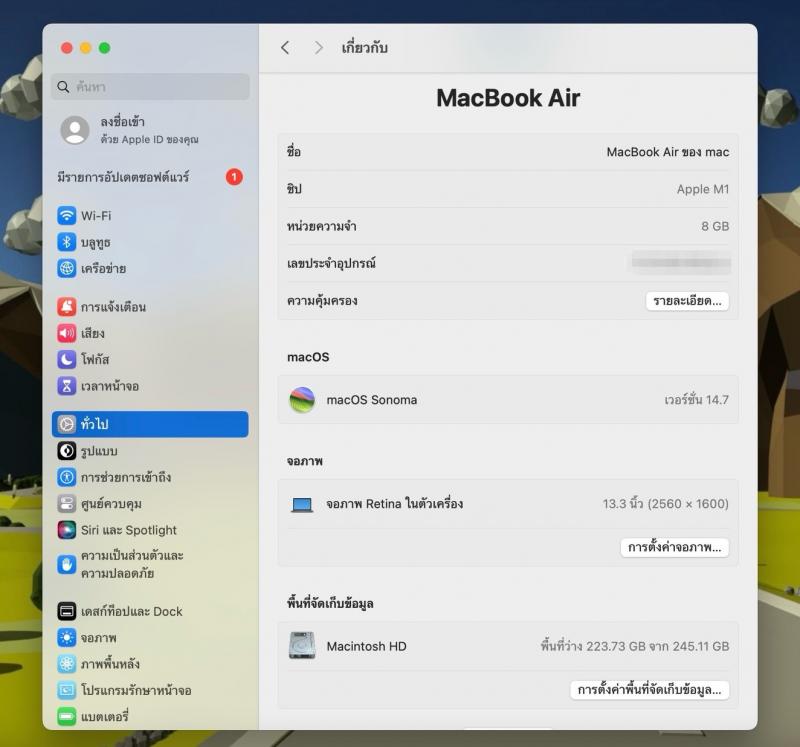Go back using the left chevron

tap(285, 48)
